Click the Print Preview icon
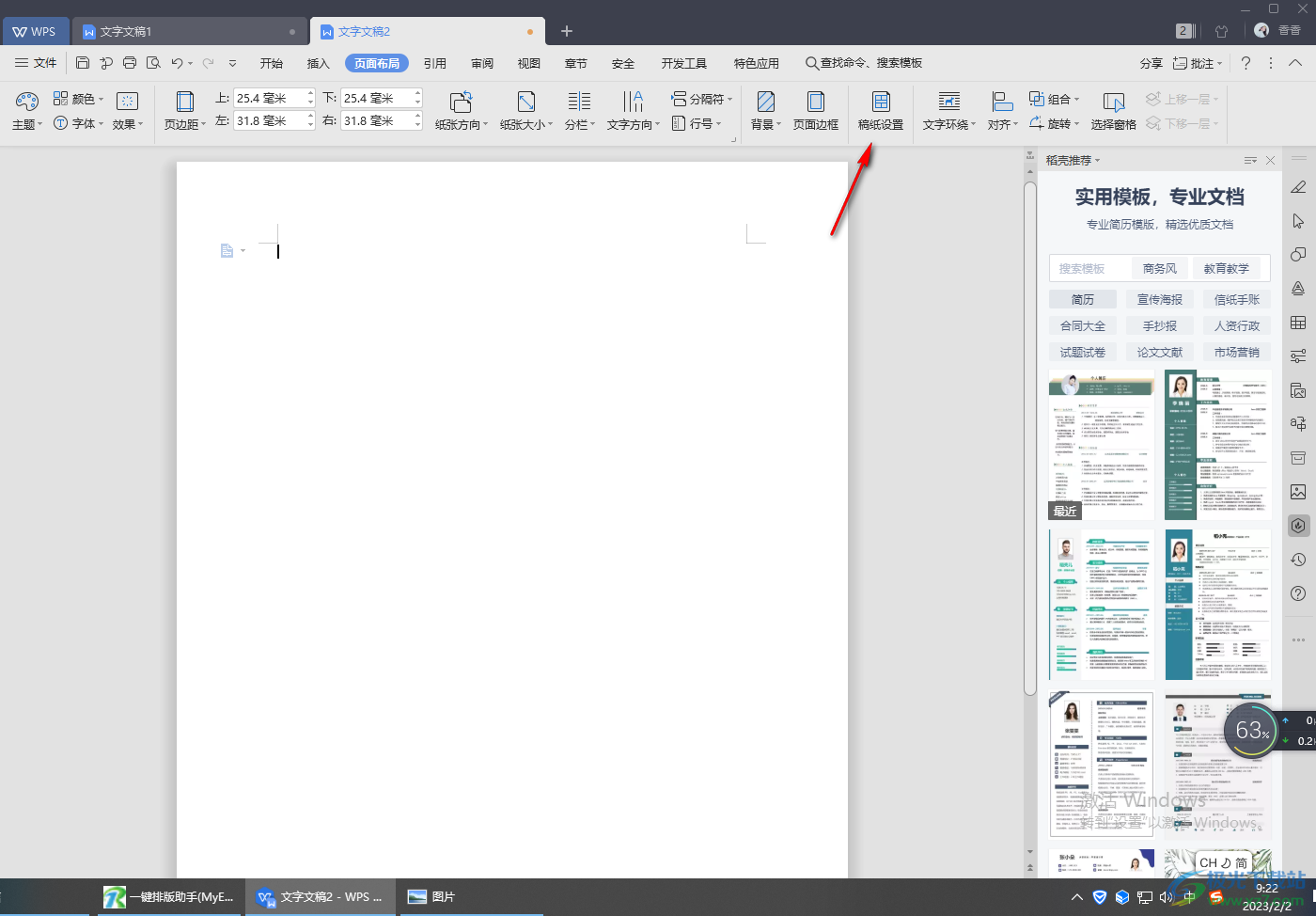This screenshot has width=1316, height=916. pyautogui.click(x=153, y=63)
